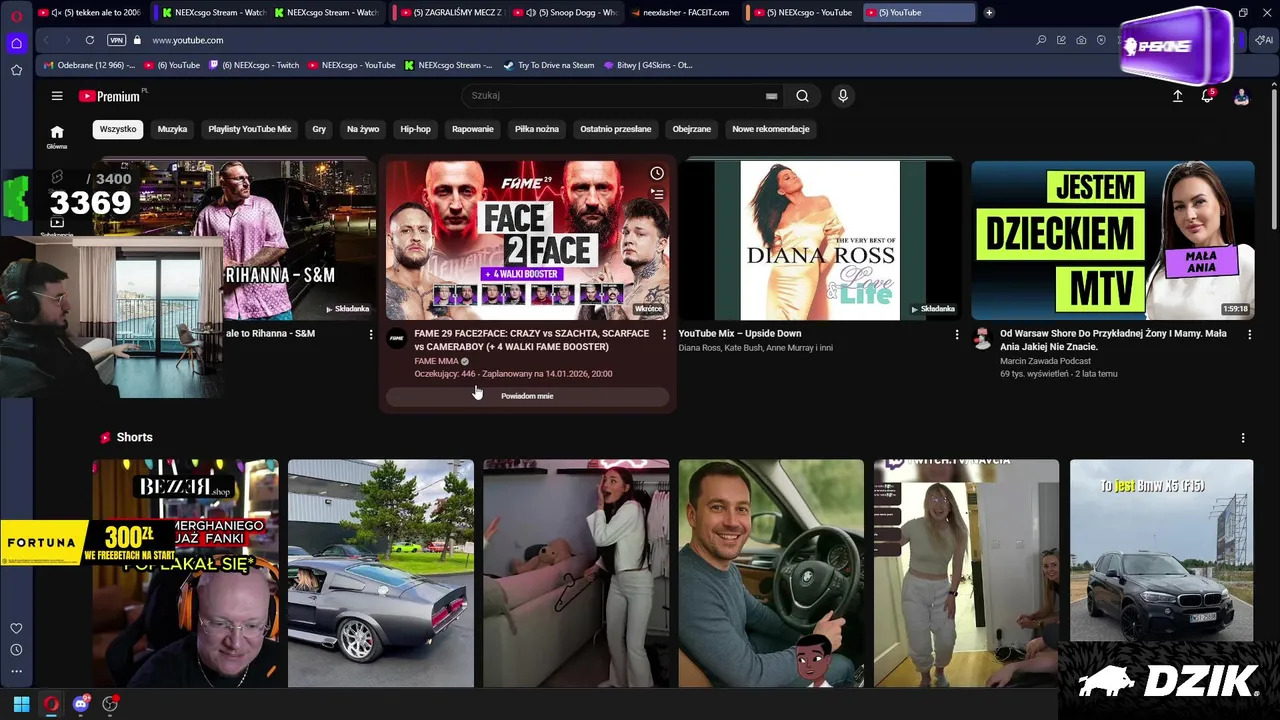Select the Gry filter chip
The height and width of the screenshot is (720, 1280).
319,129
